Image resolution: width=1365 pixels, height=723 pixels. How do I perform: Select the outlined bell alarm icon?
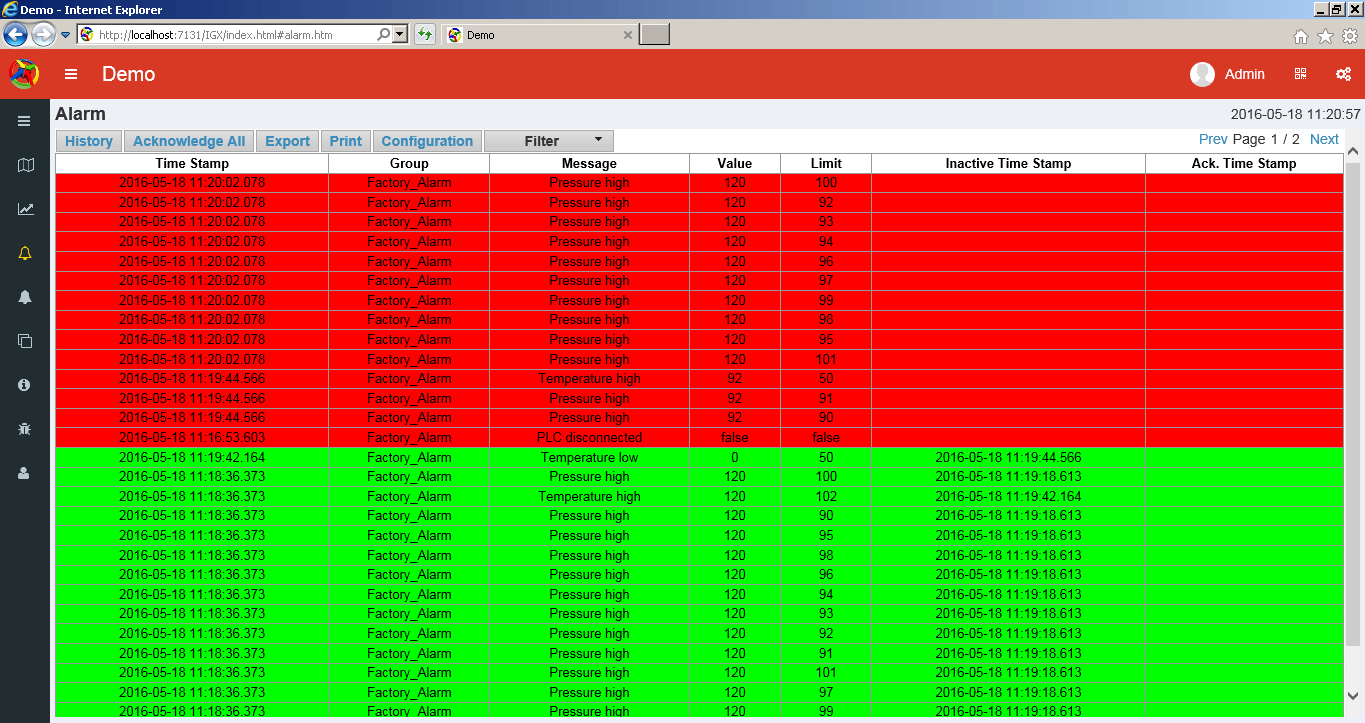[x=25, y=253]
